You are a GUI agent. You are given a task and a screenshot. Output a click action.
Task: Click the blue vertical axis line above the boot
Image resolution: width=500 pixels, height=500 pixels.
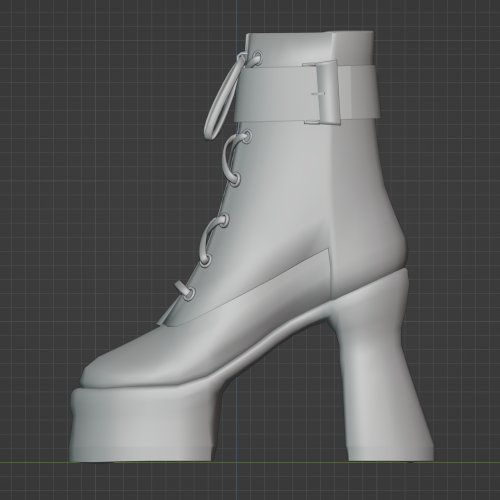point(237,17)
